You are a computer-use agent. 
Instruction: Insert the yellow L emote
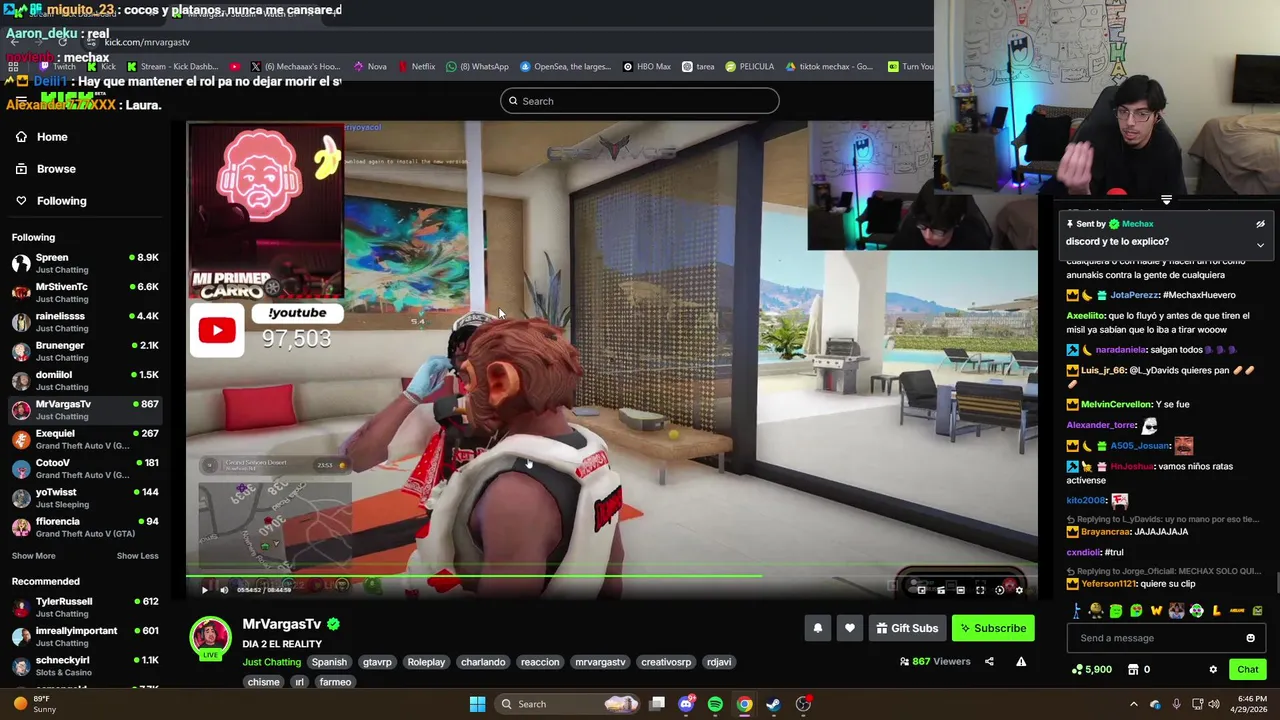(1217, 611)
